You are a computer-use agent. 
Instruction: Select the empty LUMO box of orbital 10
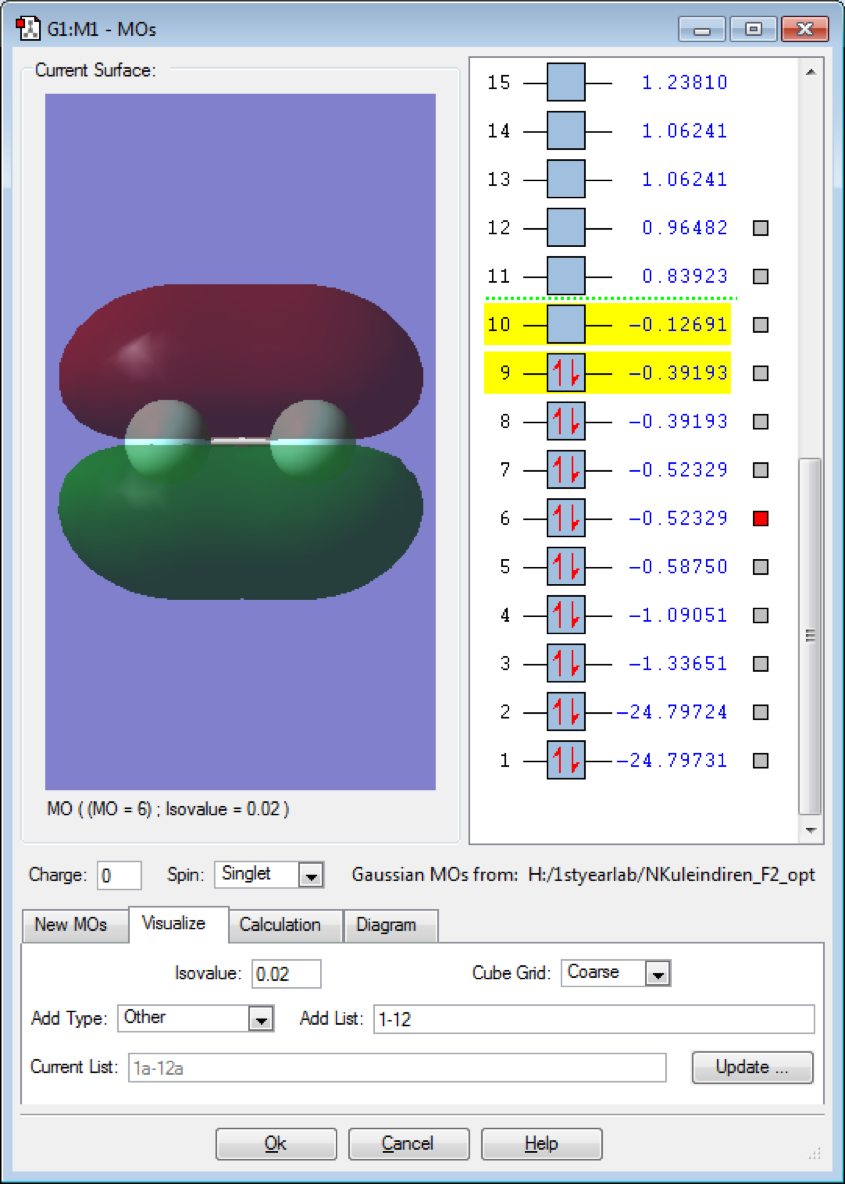point(566,325)
